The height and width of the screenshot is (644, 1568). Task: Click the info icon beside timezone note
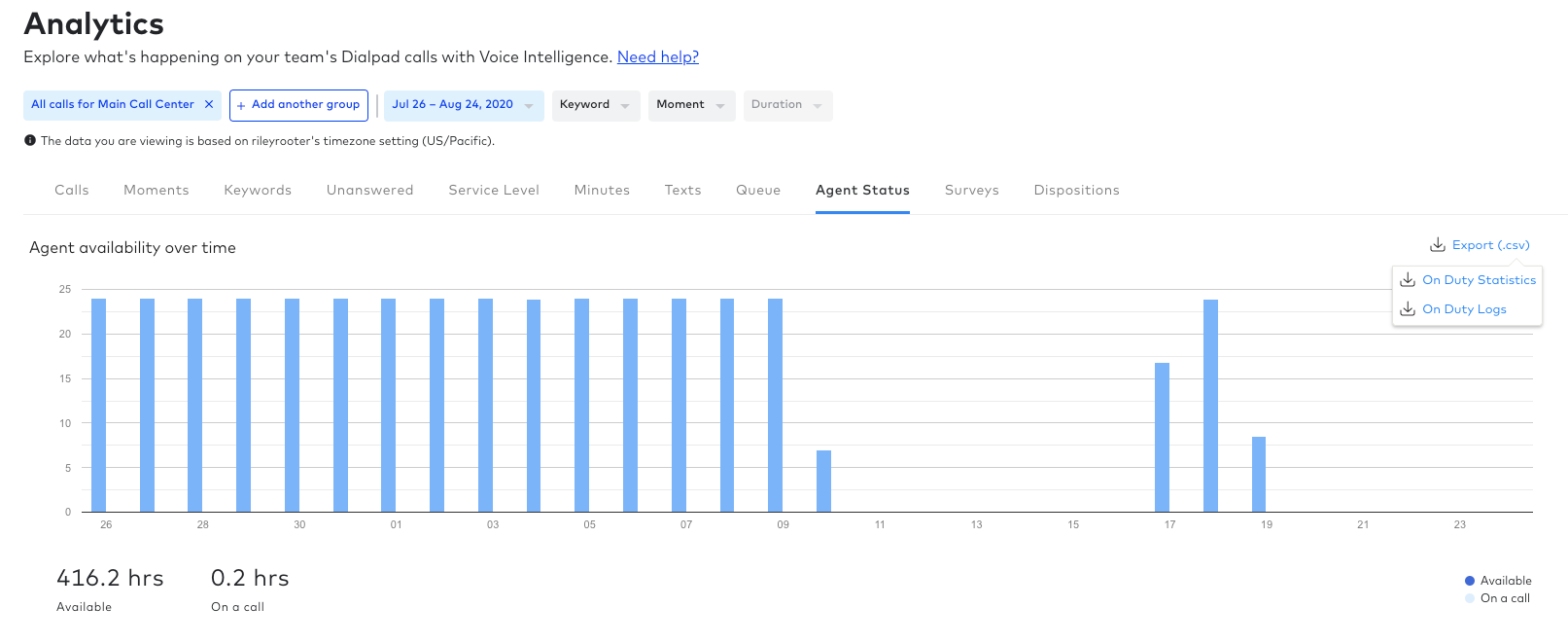click(30, 140)
